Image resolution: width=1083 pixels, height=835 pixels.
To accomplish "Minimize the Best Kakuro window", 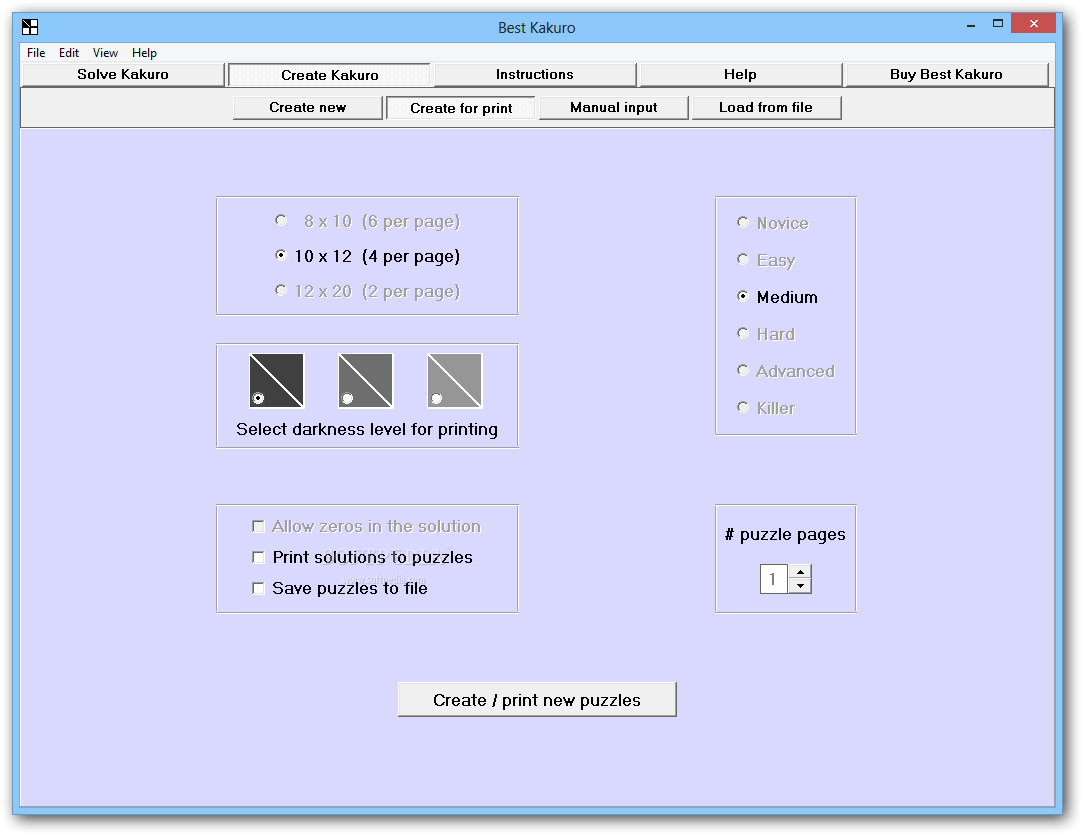I will 971,25.
